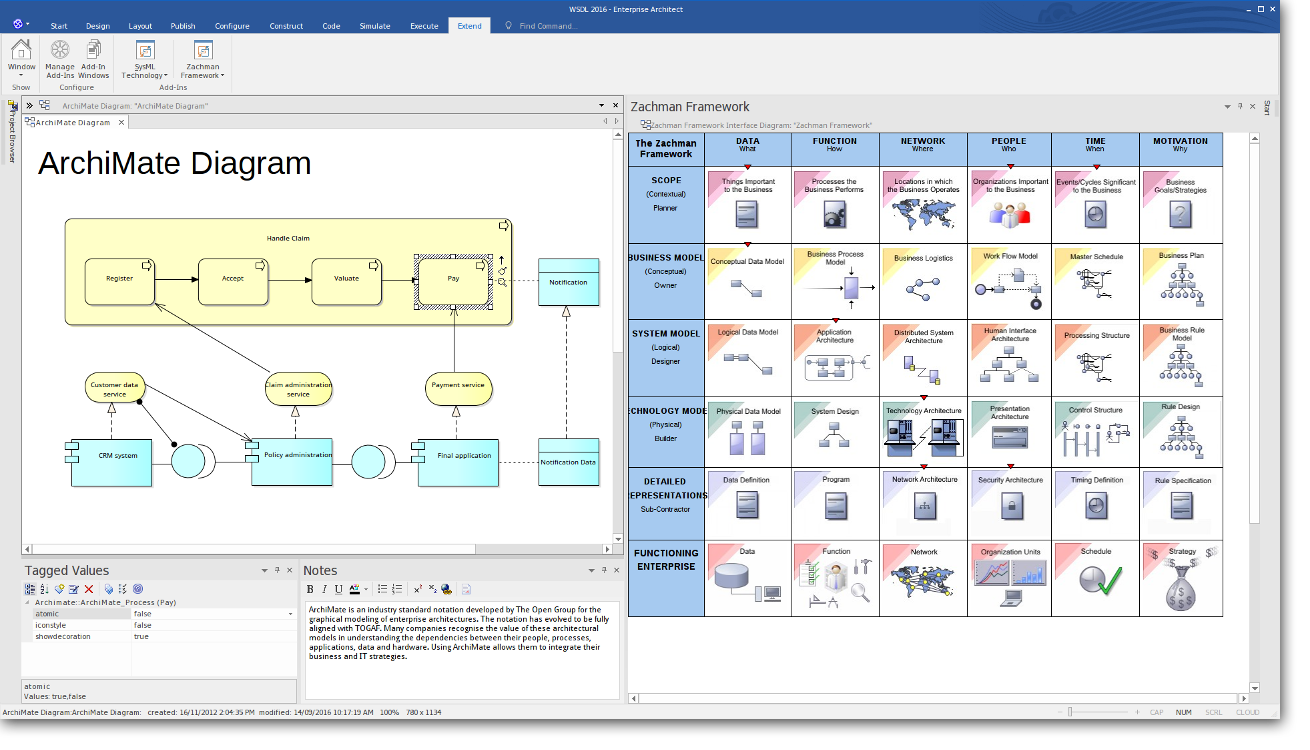Viewport: 1310px width, 750px height.
Task: Open Zachman Framework panel menu arrow
Action: [x=1227, y=106]
